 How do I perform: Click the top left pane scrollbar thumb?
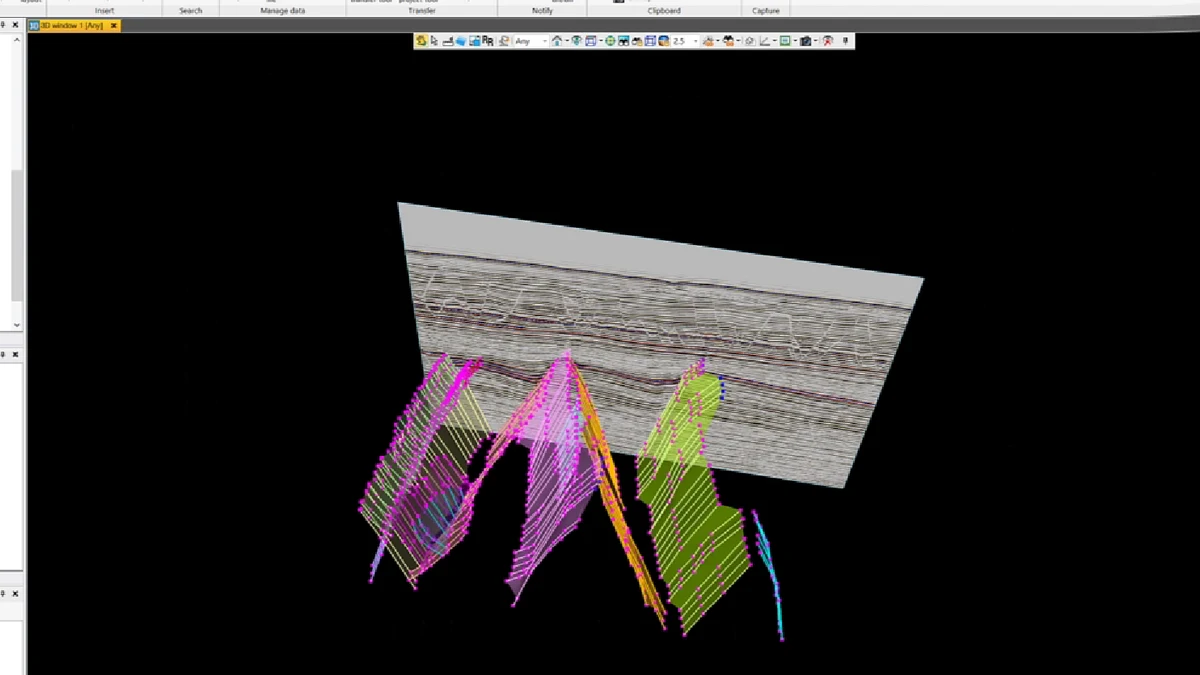tap(17, 235)
